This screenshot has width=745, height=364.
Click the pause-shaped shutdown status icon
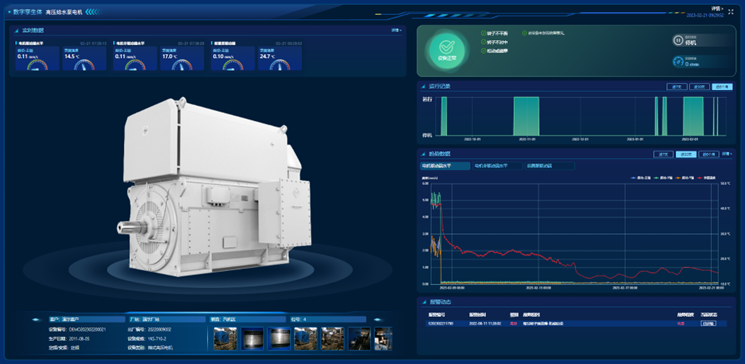tap(678, 40)
